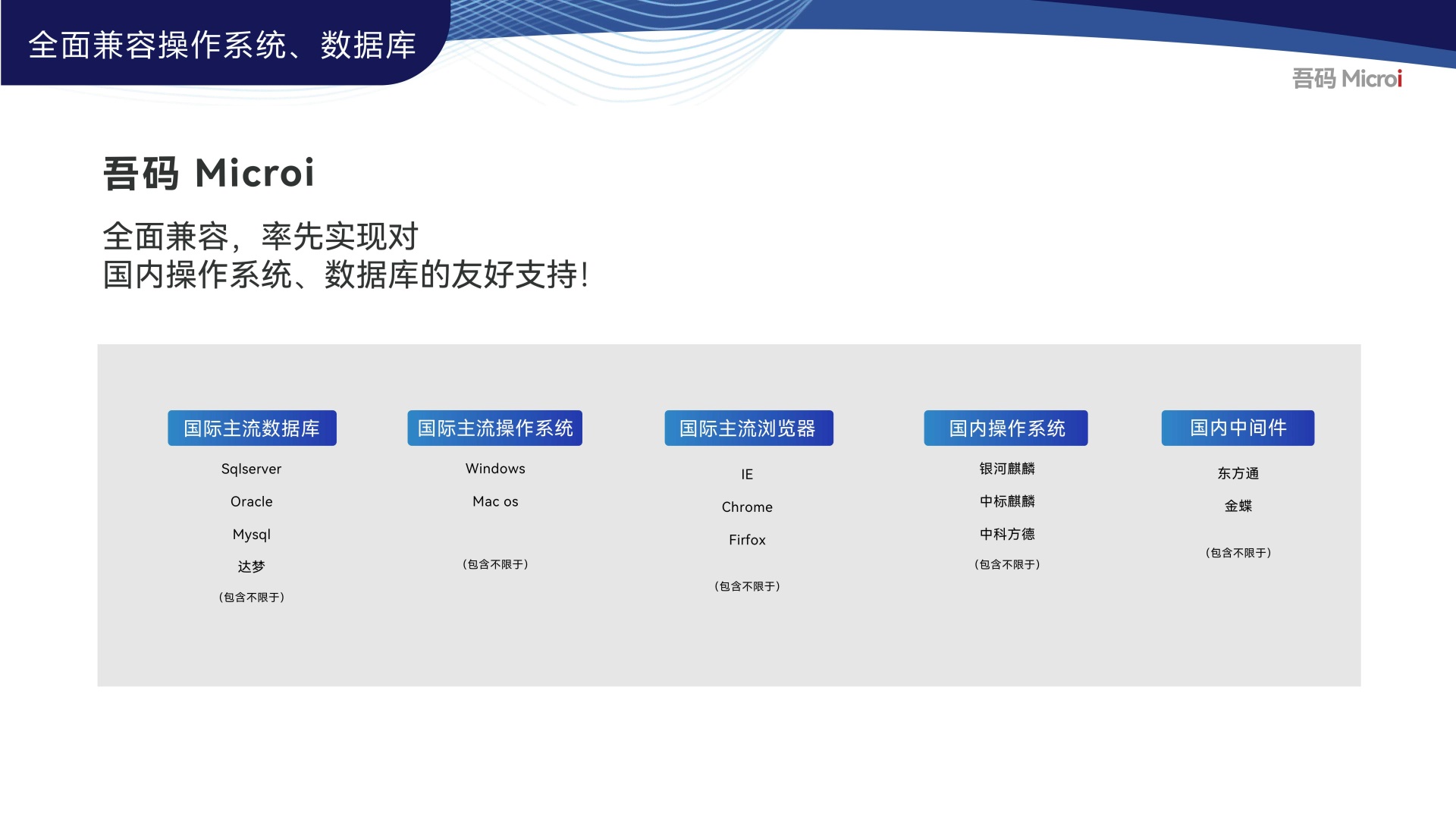Click the 国内中间件 blue label
Screen dimensions: 1456x819
click(x=1238, y=428)
